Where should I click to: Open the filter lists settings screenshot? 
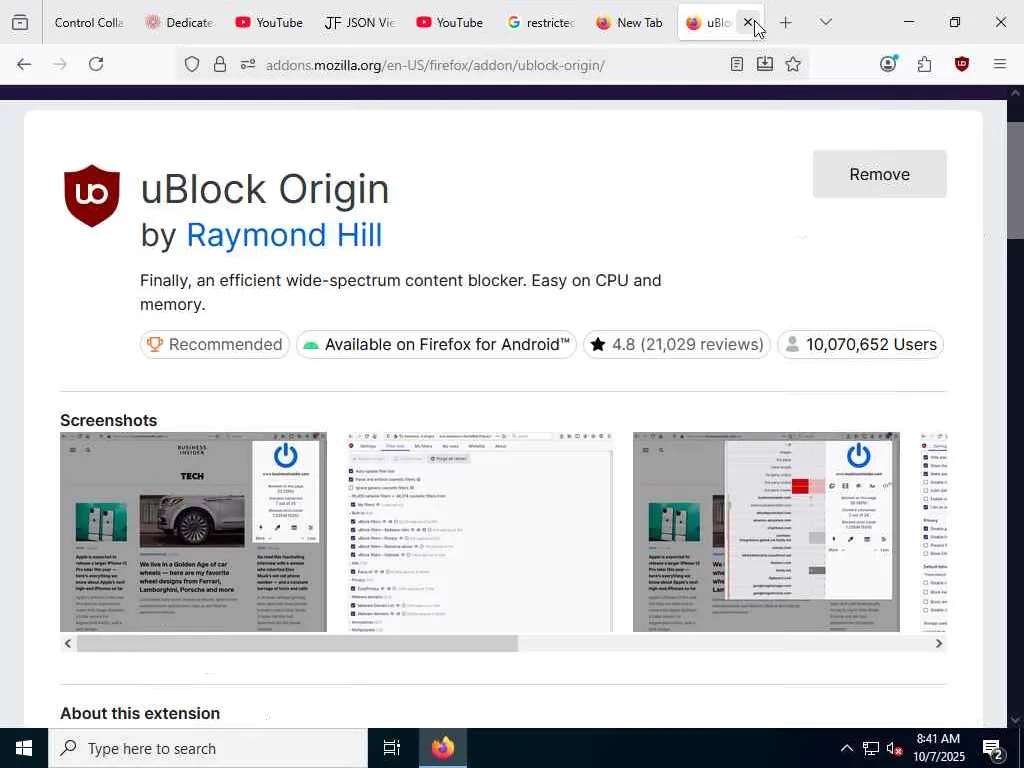click(479, 532)
